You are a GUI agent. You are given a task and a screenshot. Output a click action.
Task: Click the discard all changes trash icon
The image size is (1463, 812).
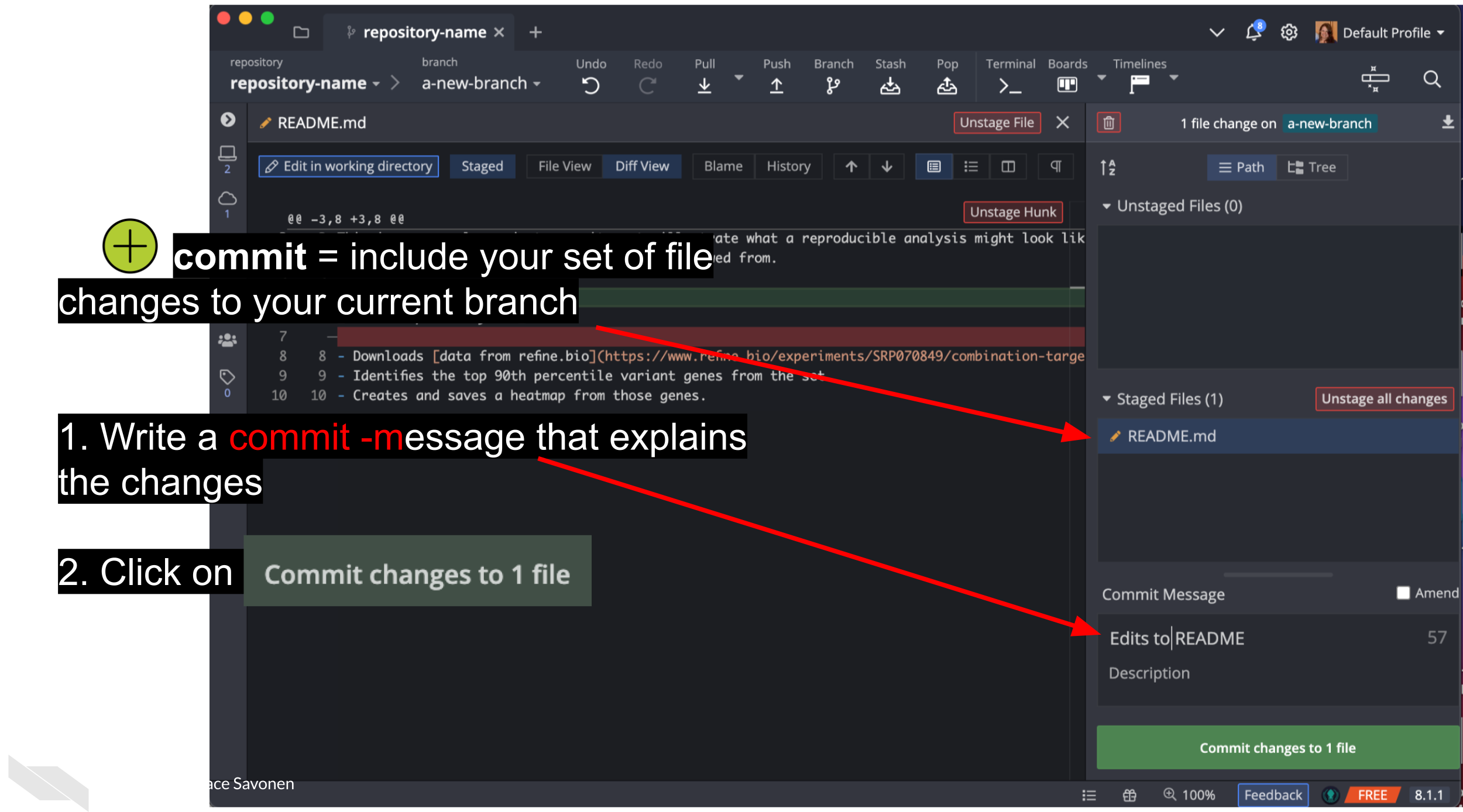coord(1108,123)
